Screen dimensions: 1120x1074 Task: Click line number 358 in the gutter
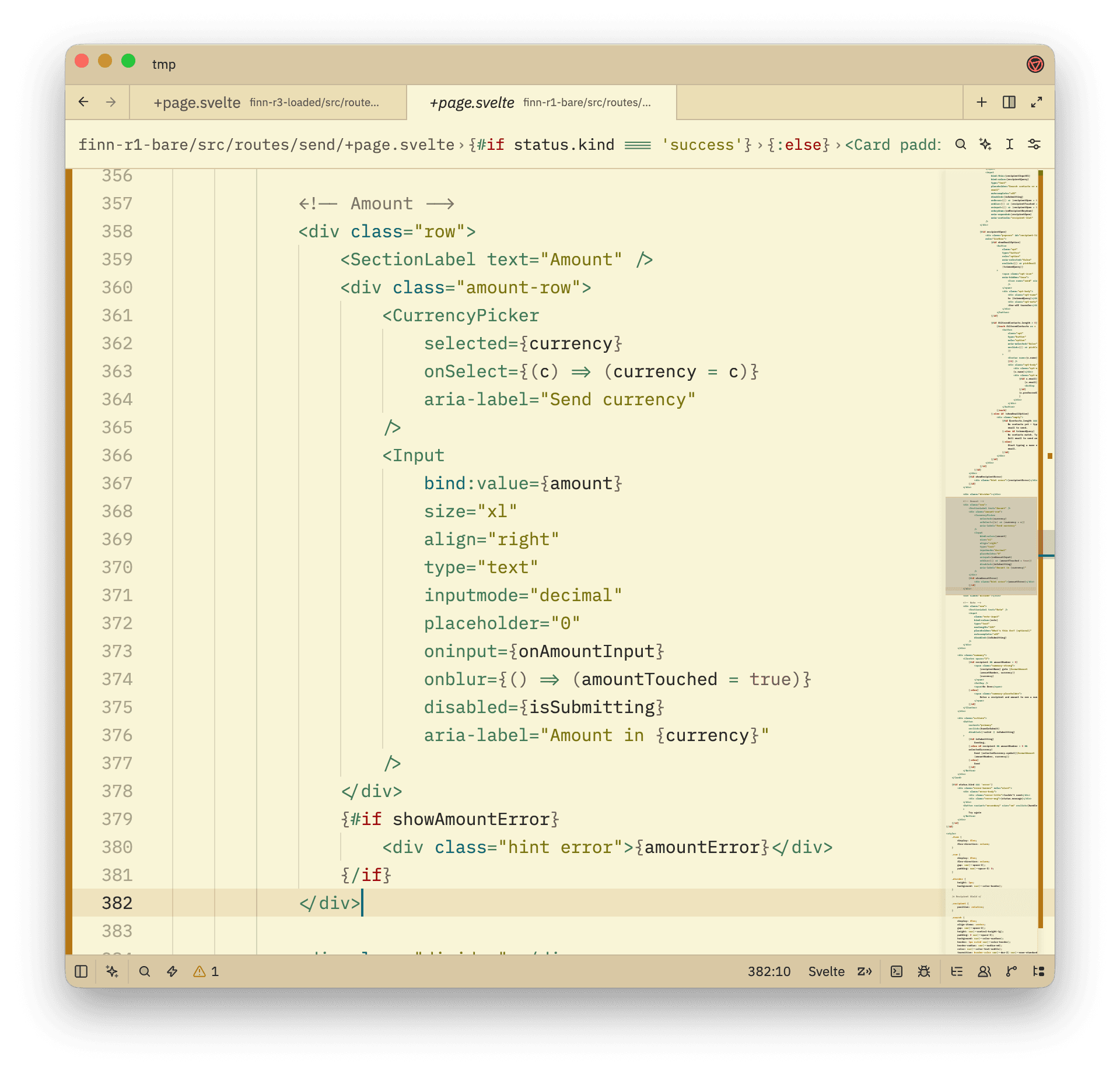pos(117,231)
